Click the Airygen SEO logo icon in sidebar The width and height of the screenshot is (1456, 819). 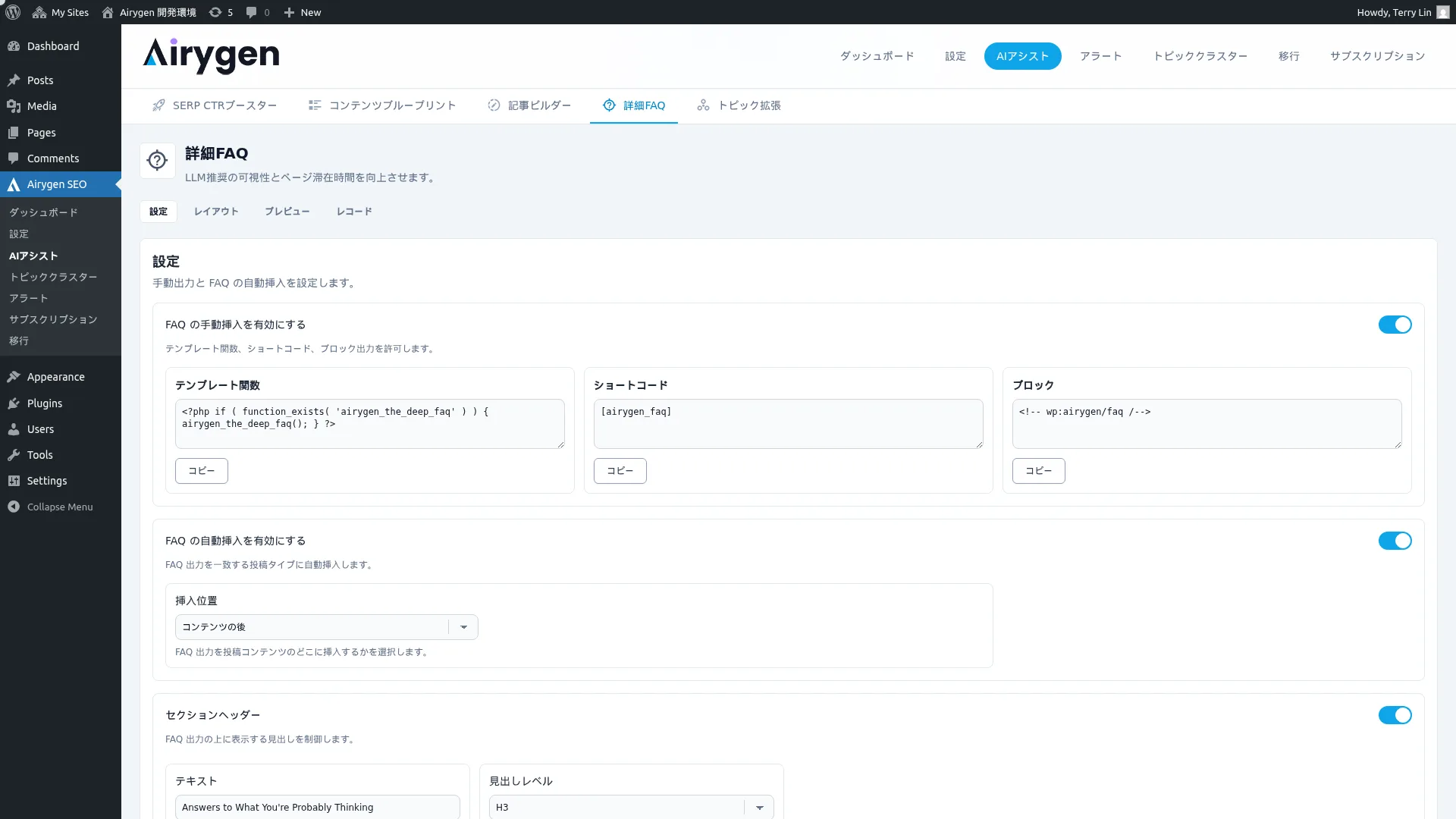(x=14, y=184)
